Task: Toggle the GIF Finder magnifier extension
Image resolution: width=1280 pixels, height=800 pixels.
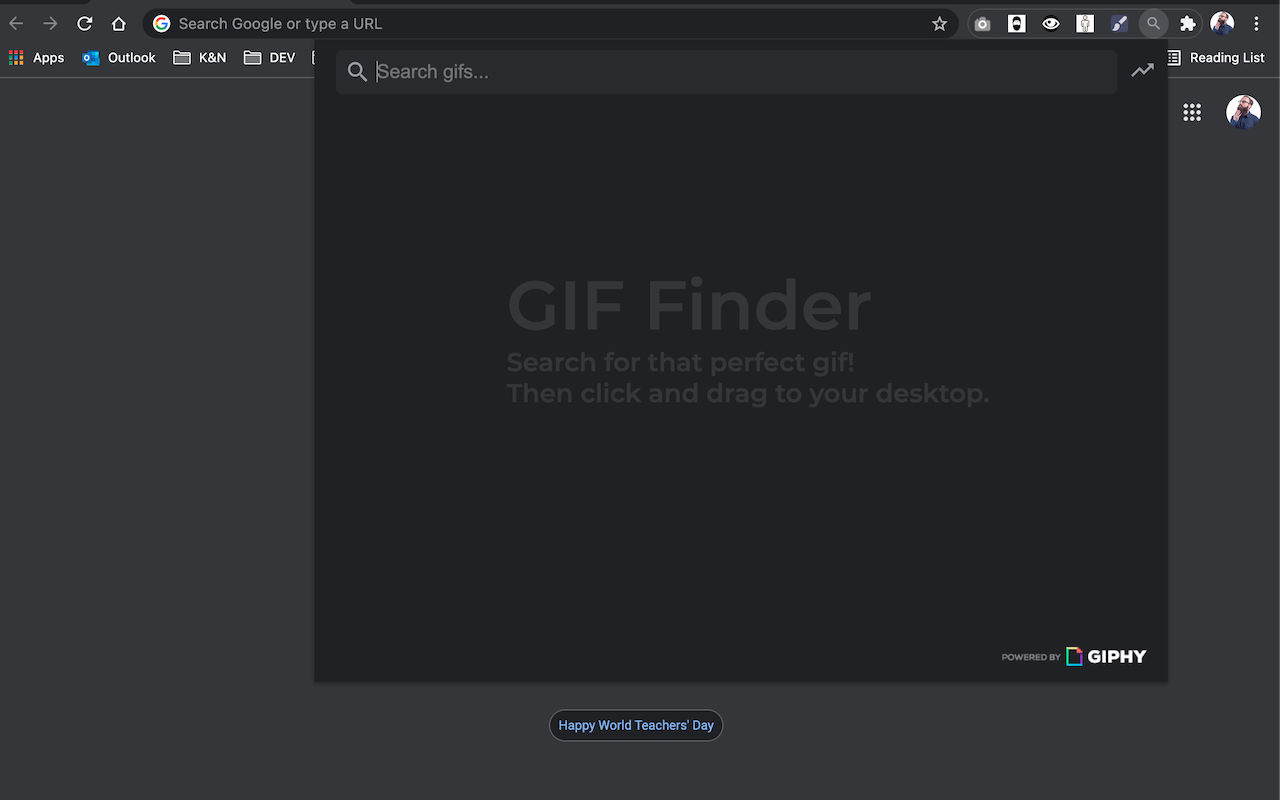Action: coord(1153,23)
